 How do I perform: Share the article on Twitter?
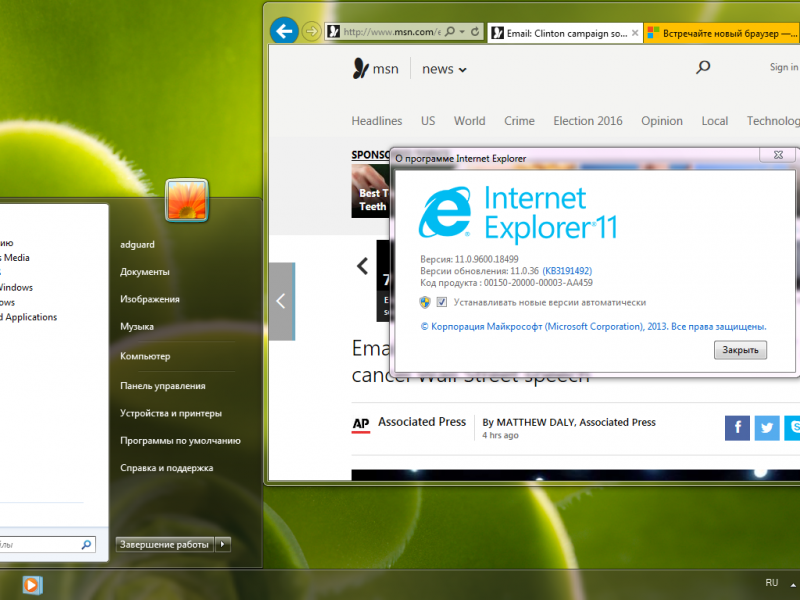click(x=767, y=428)
